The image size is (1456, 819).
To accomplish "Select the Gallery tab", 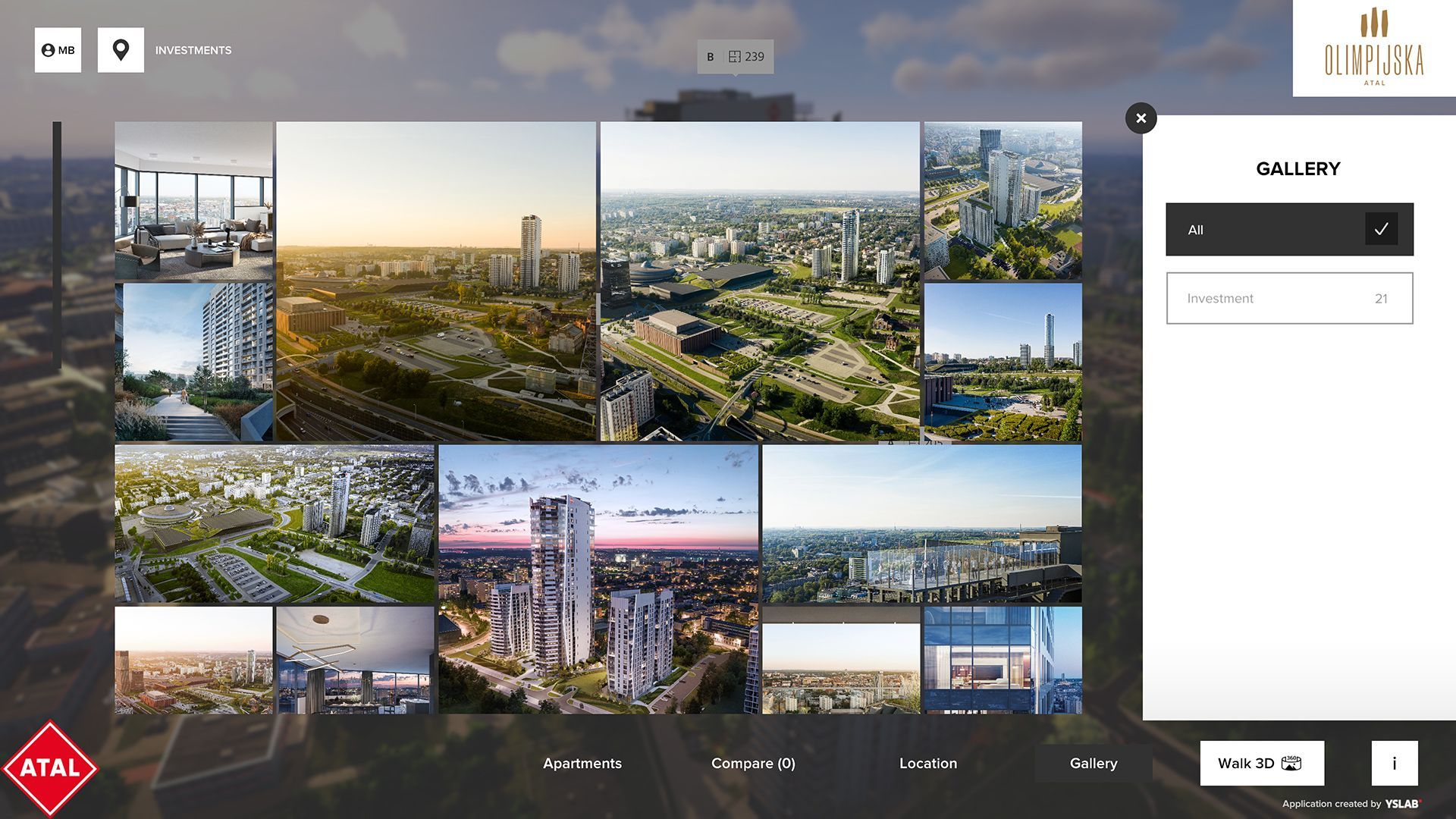I will tap(1094, 764).
